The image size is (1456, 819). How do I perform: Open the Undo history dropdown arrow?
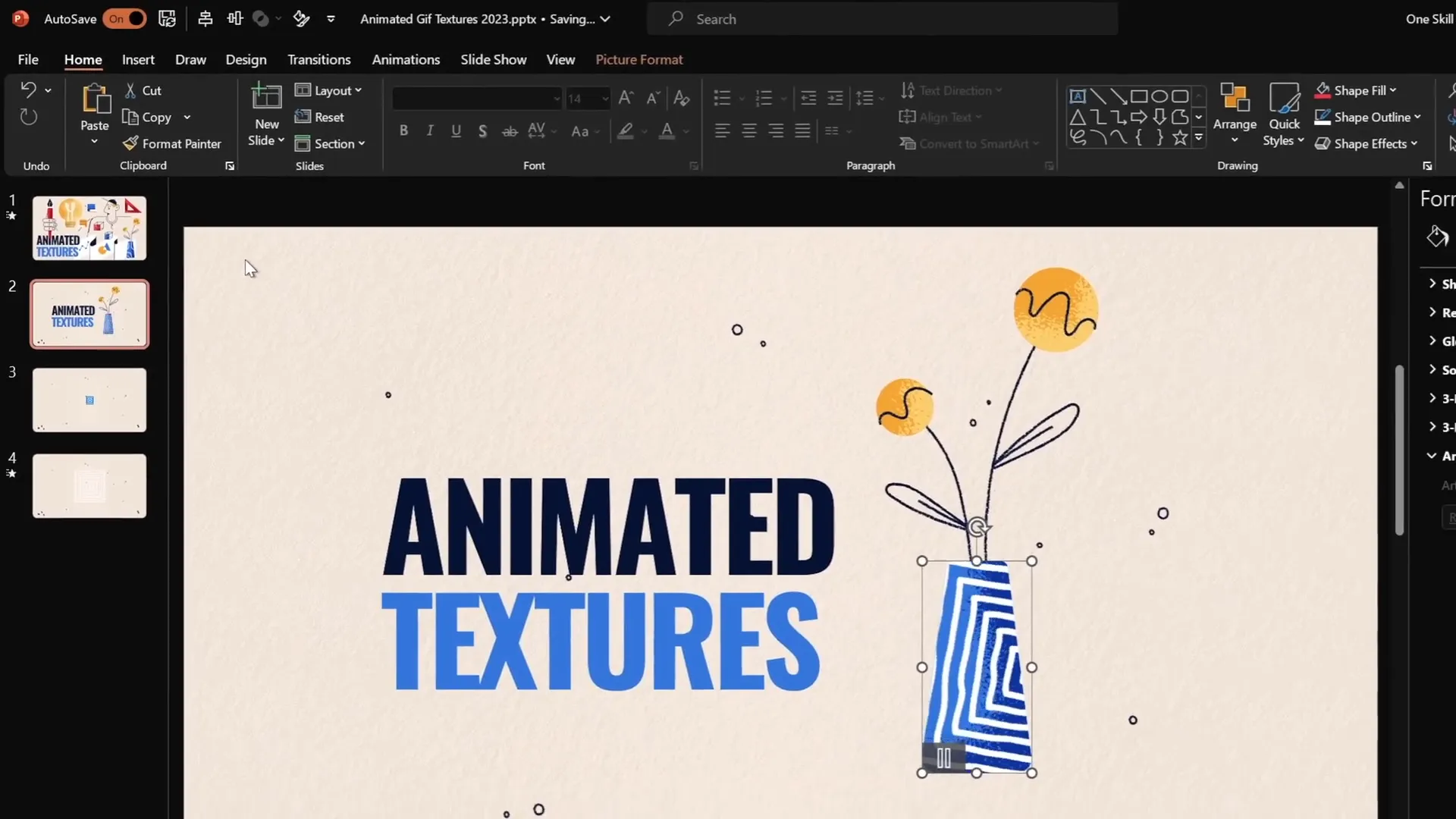click(48, 91)
